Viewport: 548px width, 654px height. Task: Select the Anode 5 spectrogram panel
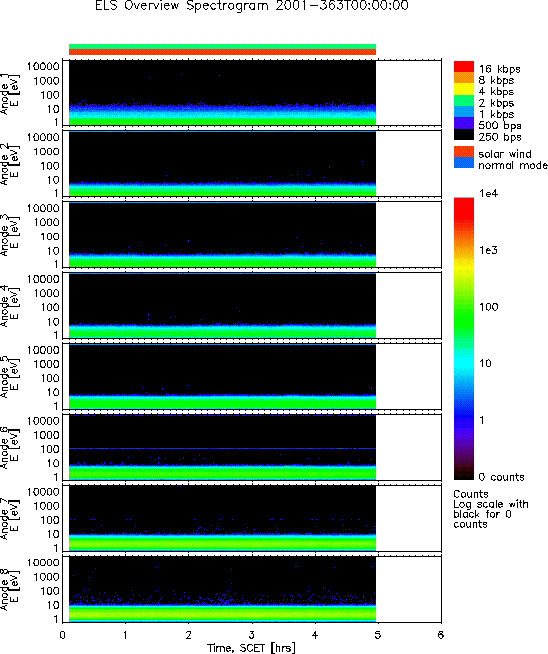(x=252, y=376)
